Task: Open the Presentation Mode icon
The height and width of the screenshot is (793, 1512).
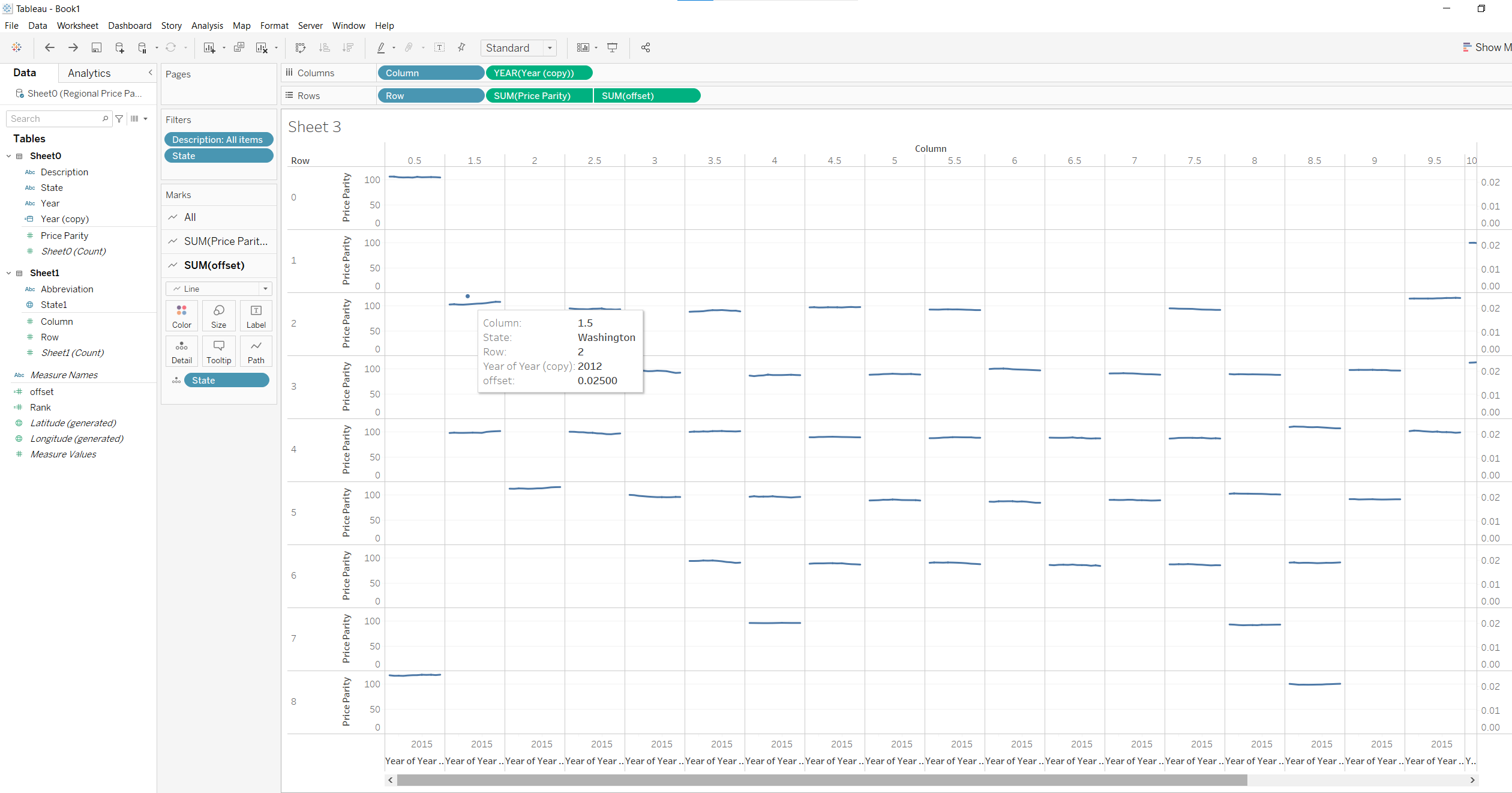Action: [612, 48]
